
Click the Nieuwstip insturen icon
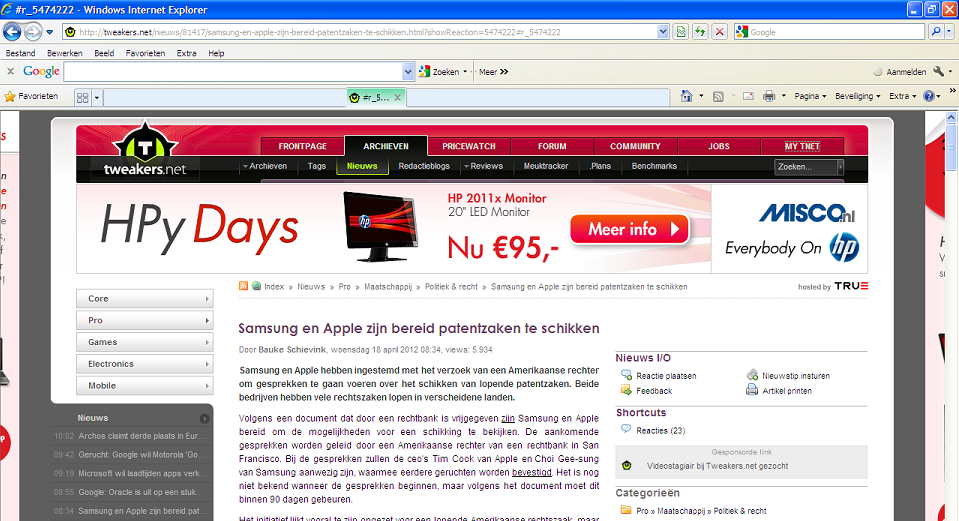[752, 375]
